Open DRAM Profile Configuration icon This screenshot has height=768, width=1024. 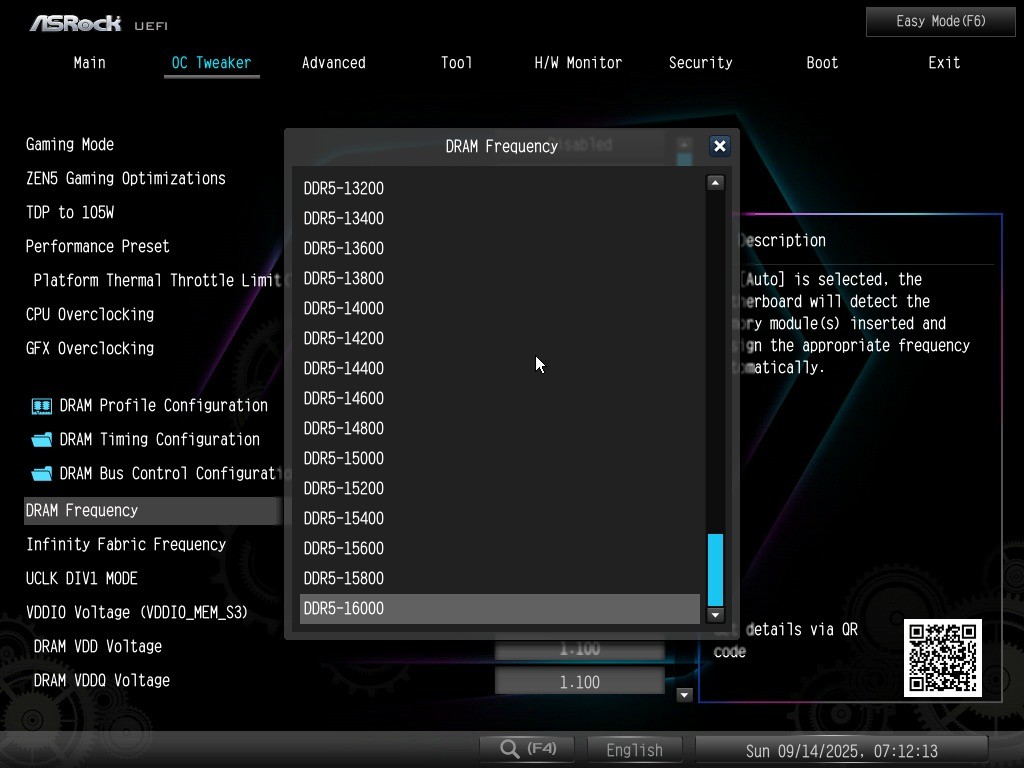click(x=41, y=406)
